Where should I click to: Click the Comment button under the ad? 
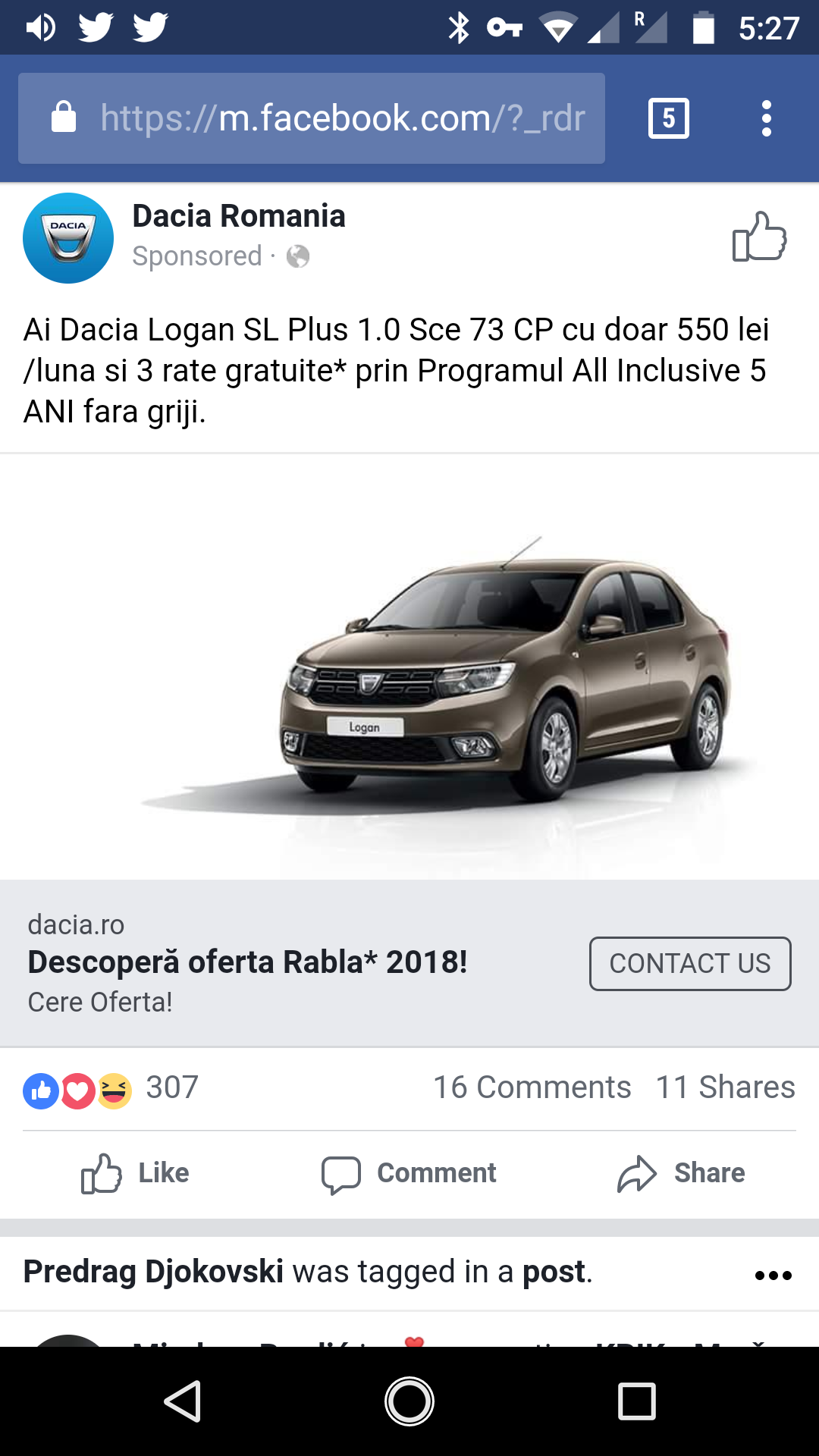409,1173
